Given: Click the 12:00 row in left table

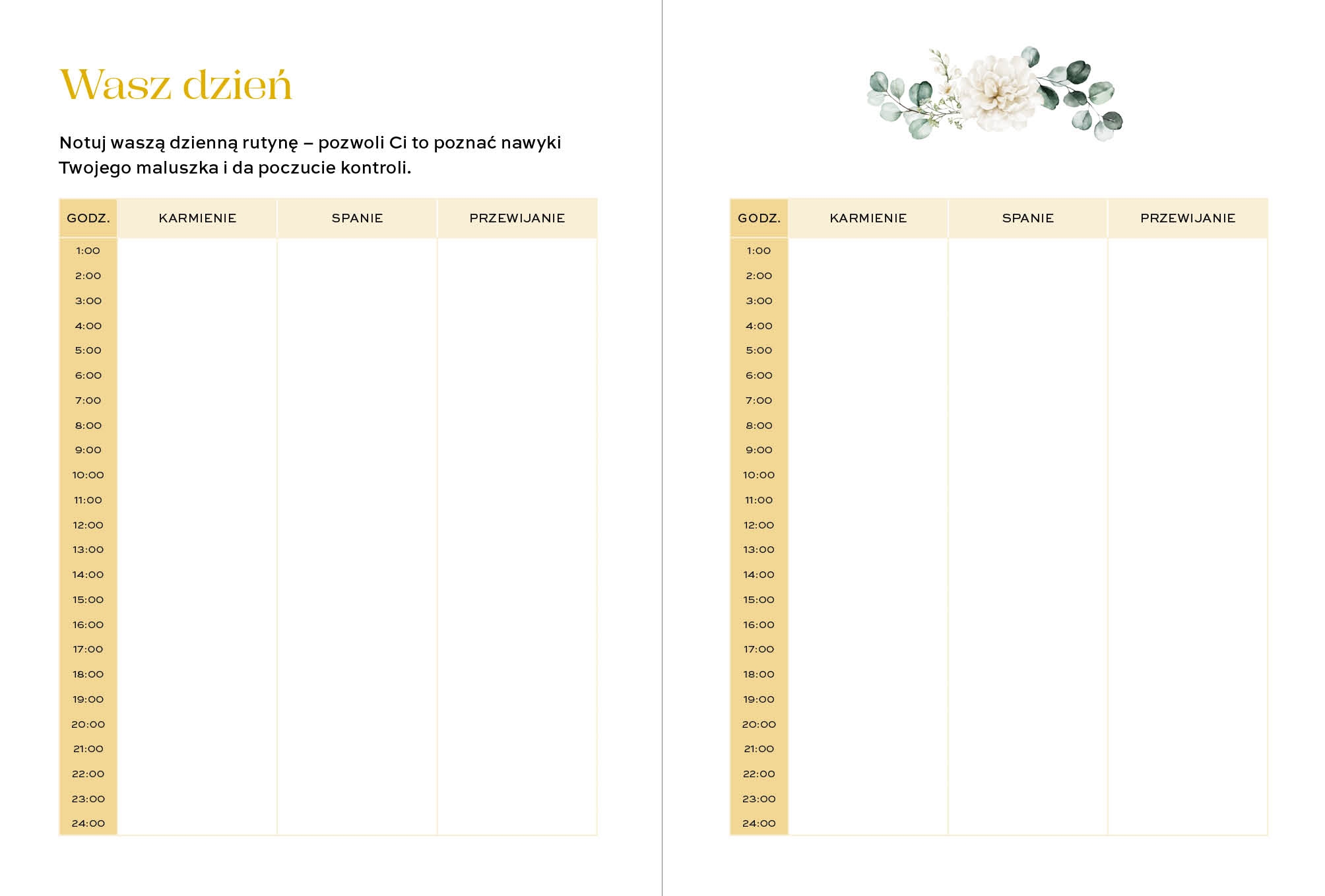Looking at the screenshot, I should click(x=328, y=525).
